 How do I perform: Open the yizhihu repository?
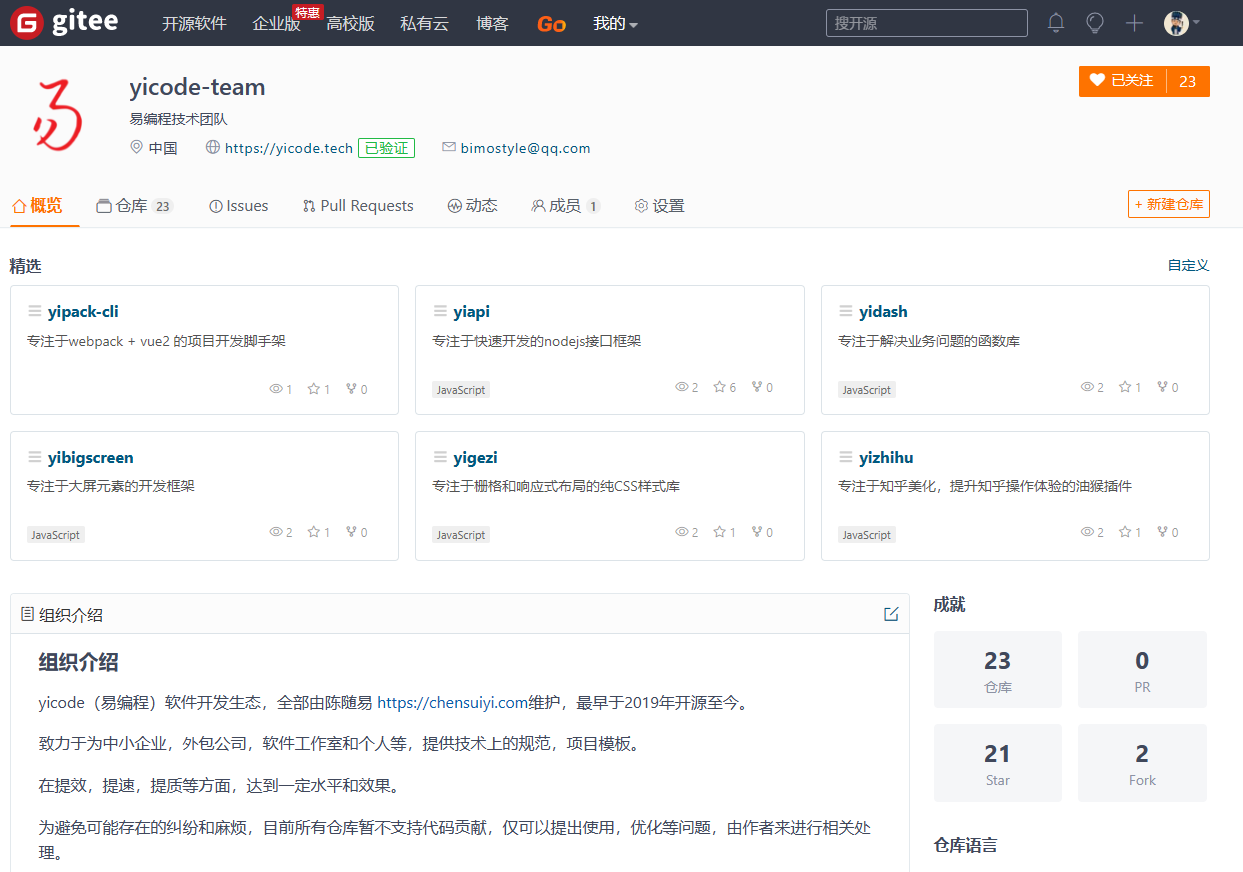pyautogui.click(x=886, y=458)
